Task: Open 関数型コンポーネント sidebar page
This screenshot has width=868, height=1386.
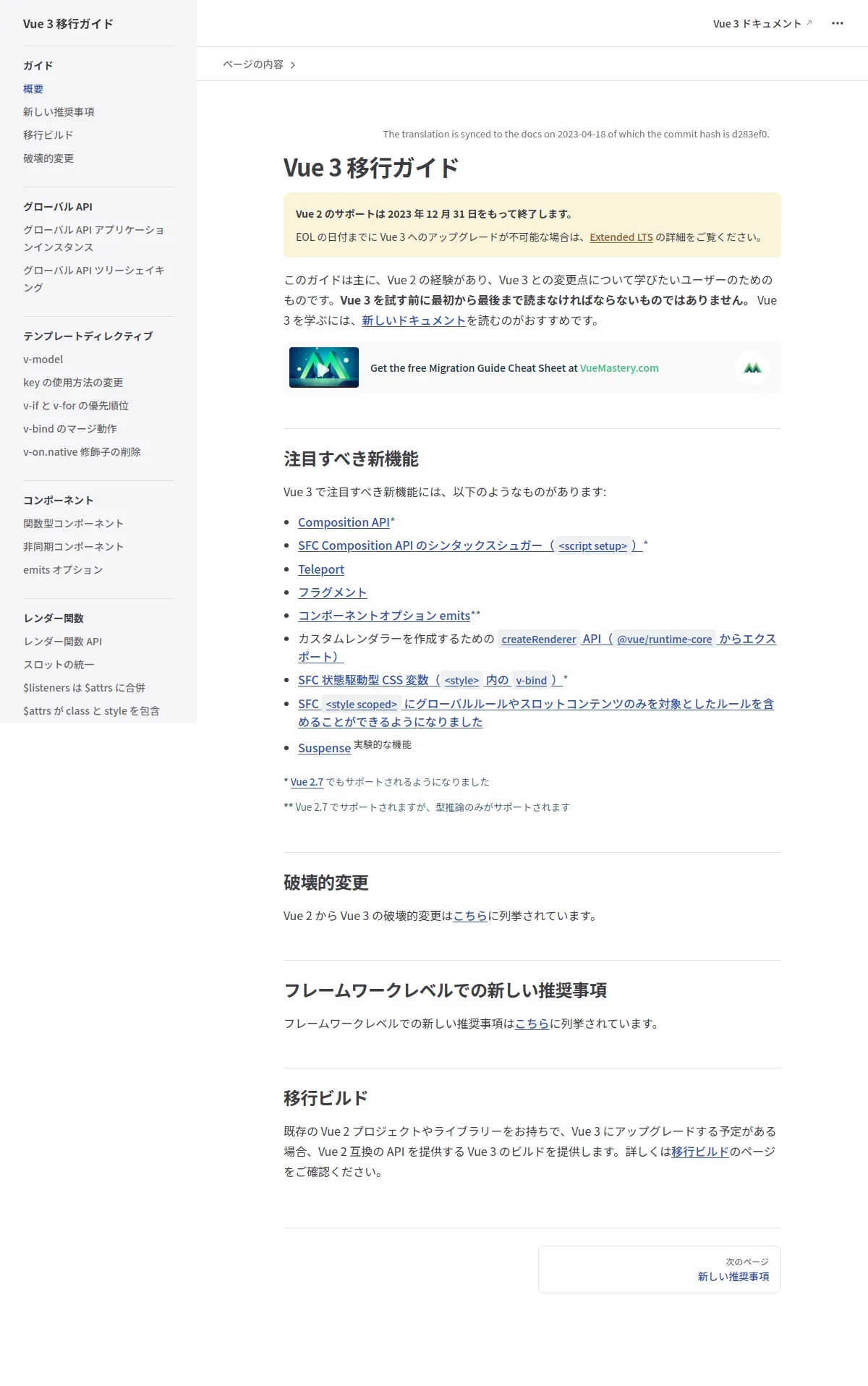Action: (x=73, y=524)
